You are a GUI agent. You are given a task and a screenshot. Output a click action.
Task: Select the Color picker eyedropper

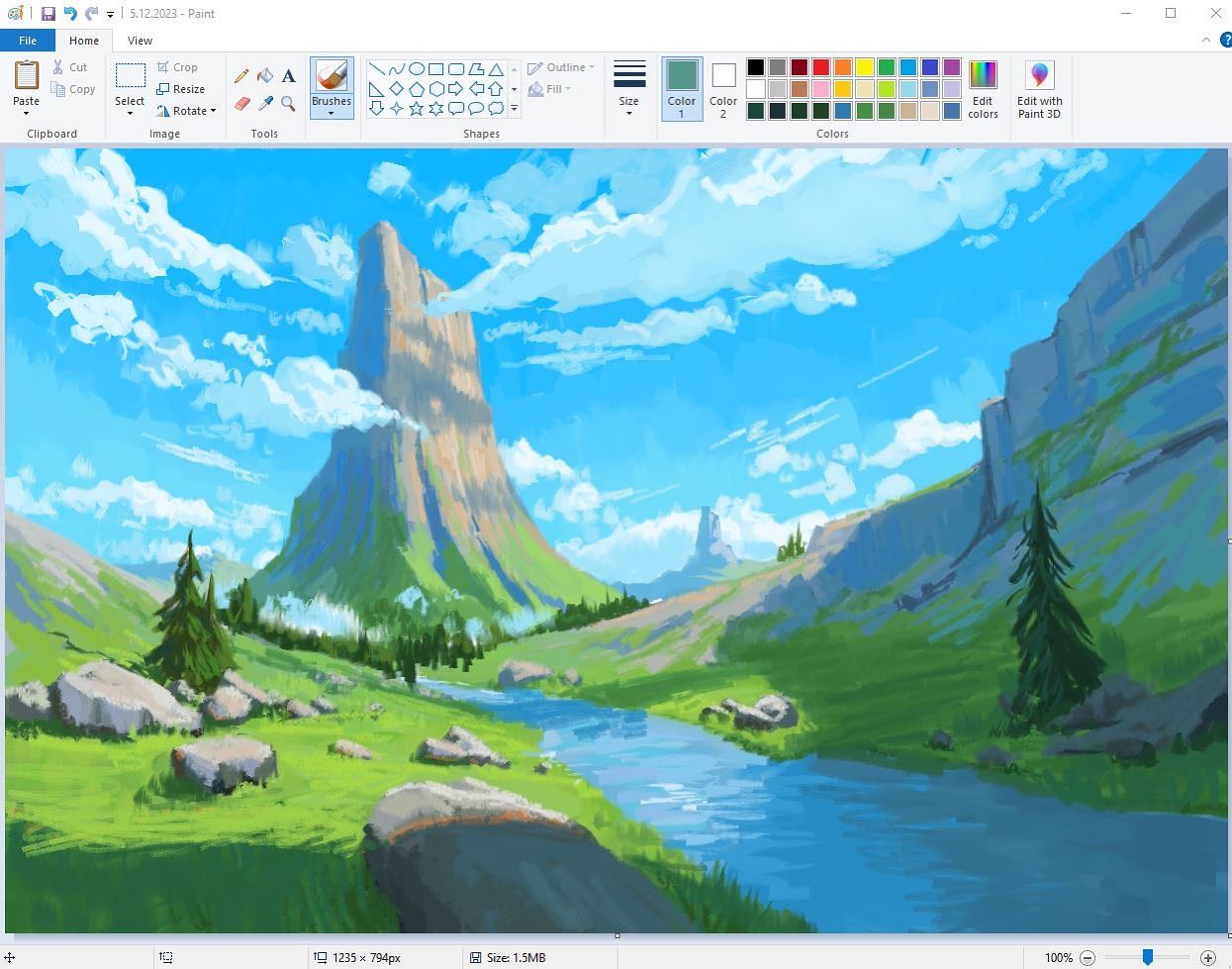[265, 103]
